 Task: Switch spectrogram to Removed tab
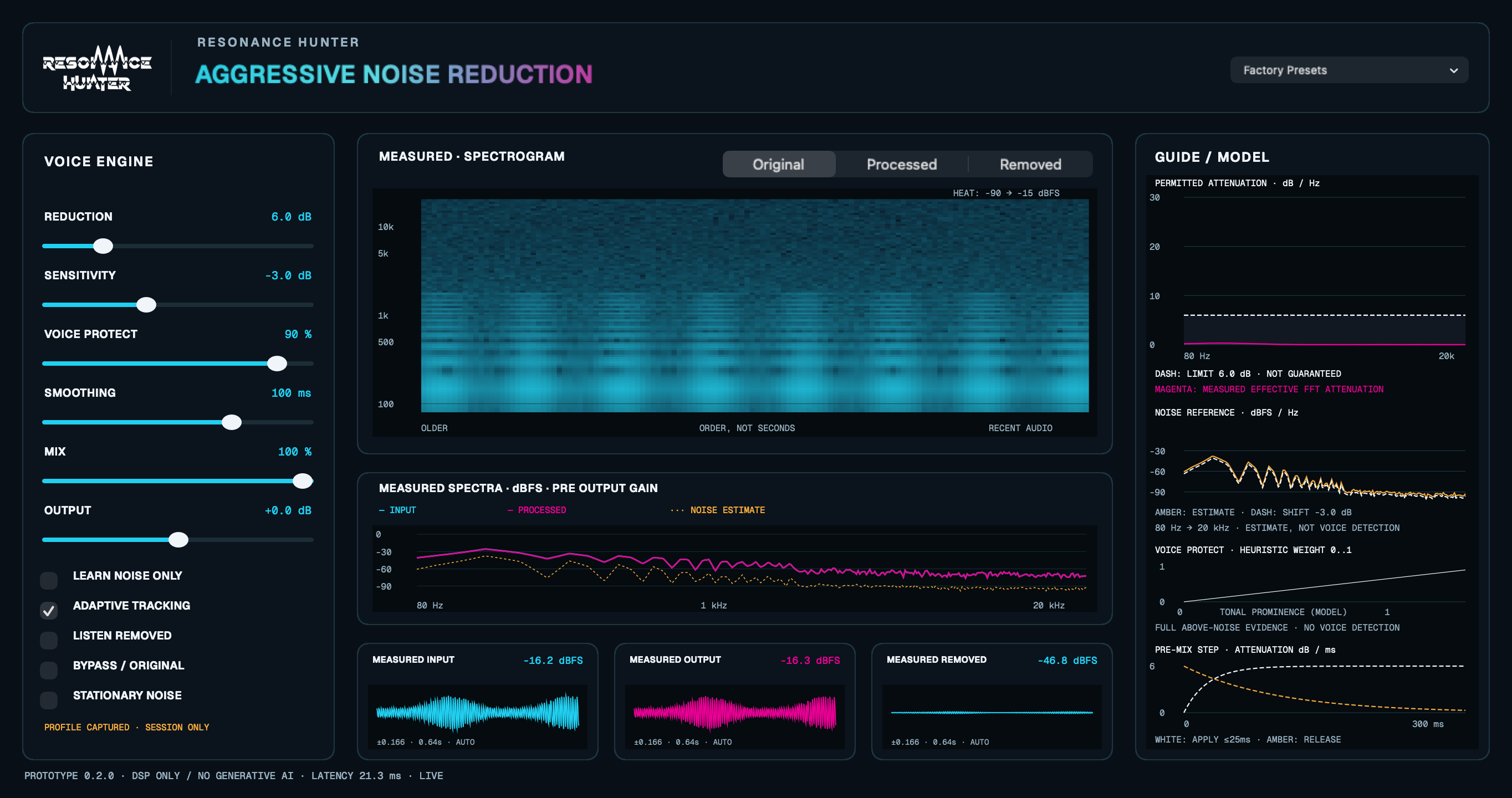click(1030, 164)
